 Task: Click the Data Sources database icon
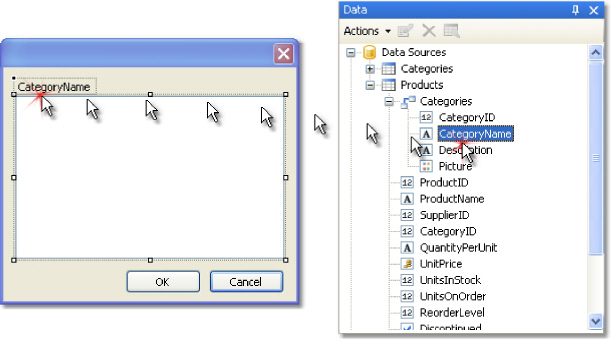(369, 52)
